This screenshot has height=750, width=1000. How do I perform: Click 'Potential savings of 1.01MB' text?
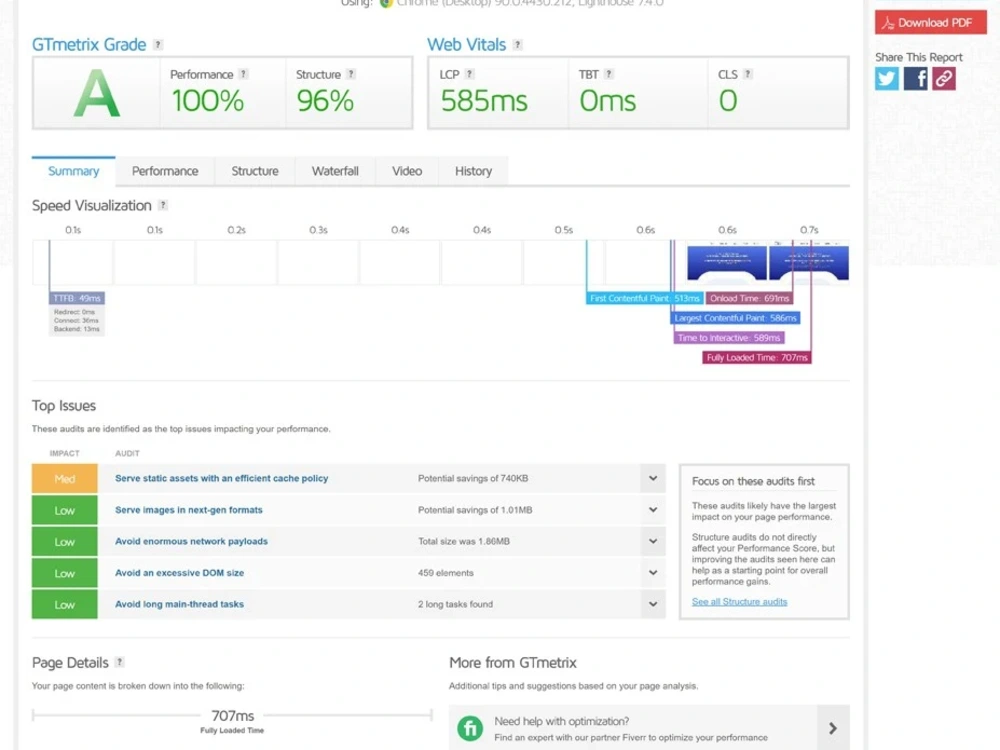point(474,510)
